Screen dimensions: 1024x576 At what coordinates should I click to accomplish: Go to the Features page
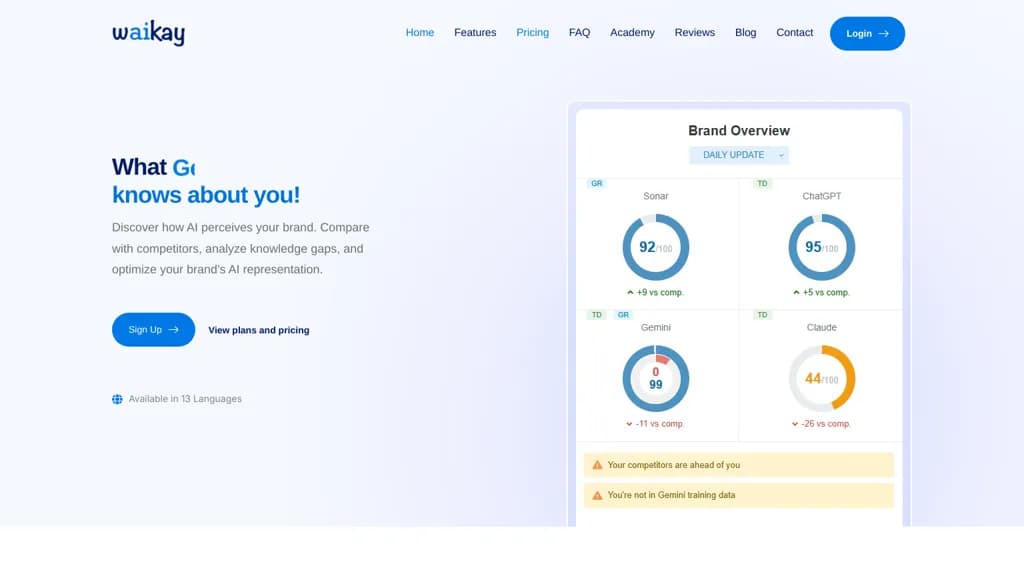click(x=475, y=33)
